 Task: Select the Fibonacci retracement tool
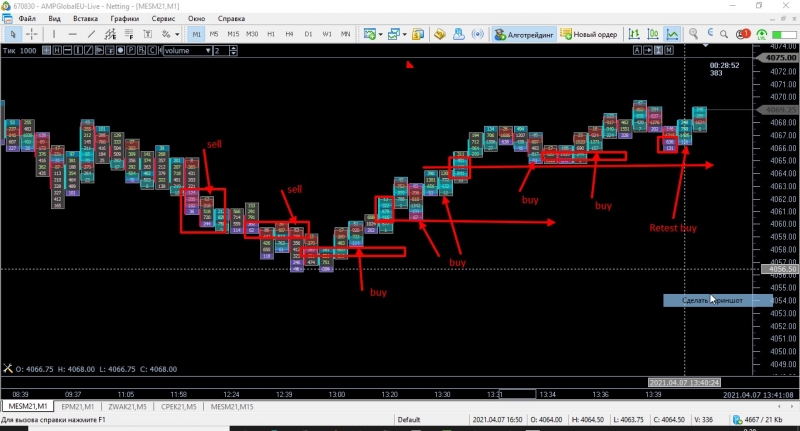(129, 34)
